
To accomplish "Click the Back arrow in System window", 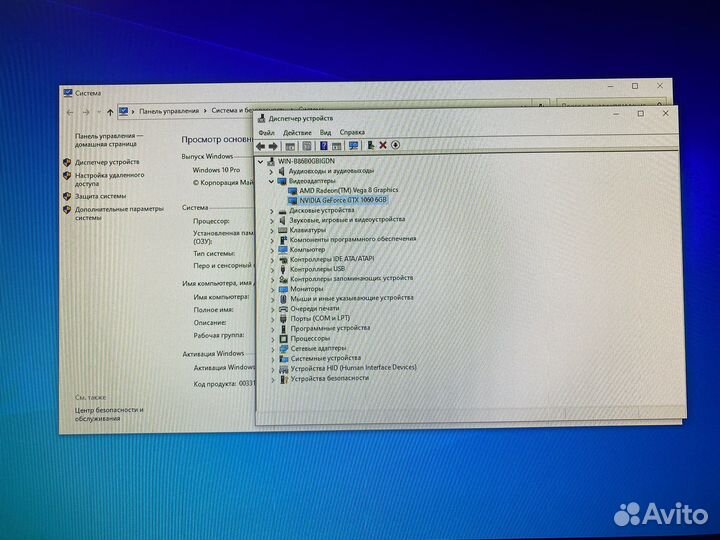I will (x=70, y=112).
